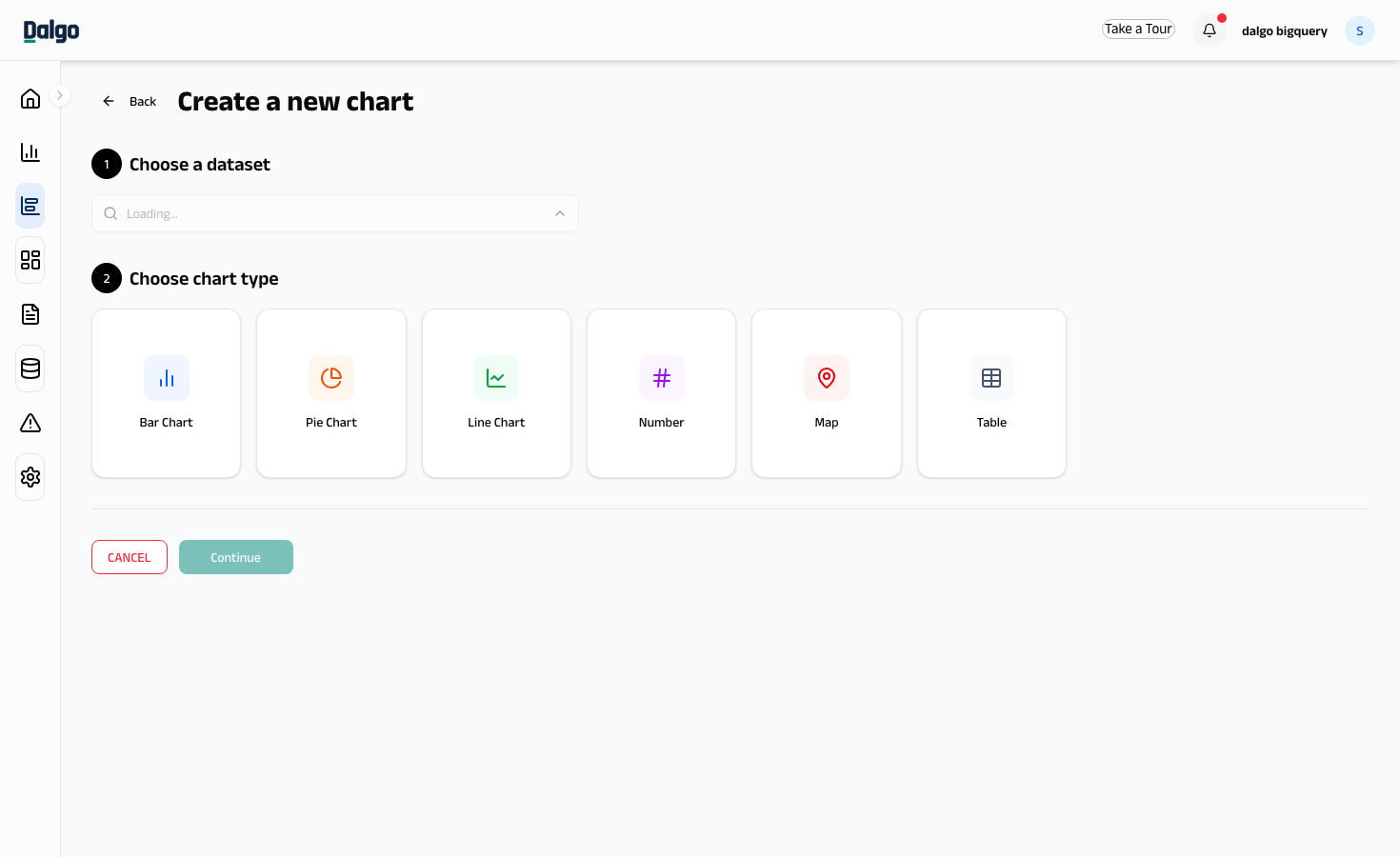
Task: Select the Number hash icon
Action: [x=662, y=378]
